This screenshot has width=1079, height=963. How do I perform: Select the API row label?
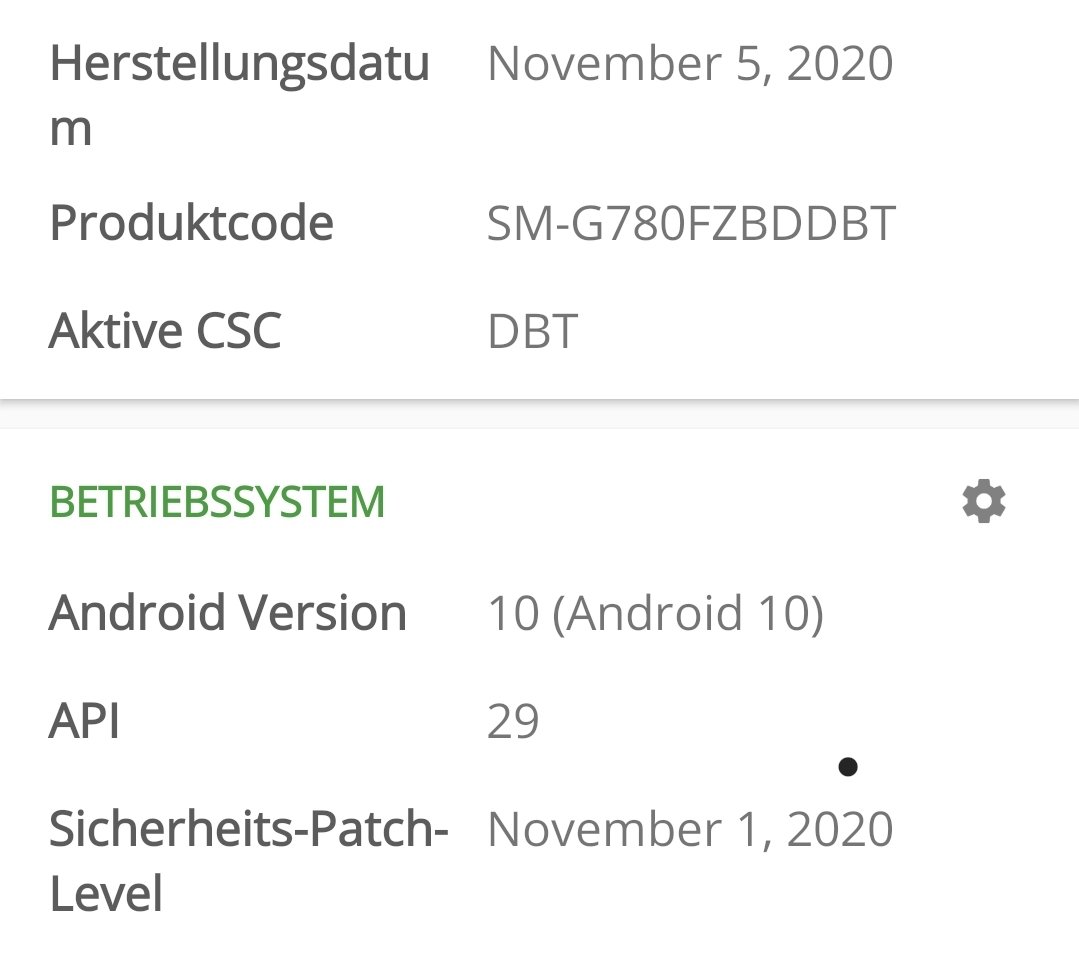coord(84,721)
